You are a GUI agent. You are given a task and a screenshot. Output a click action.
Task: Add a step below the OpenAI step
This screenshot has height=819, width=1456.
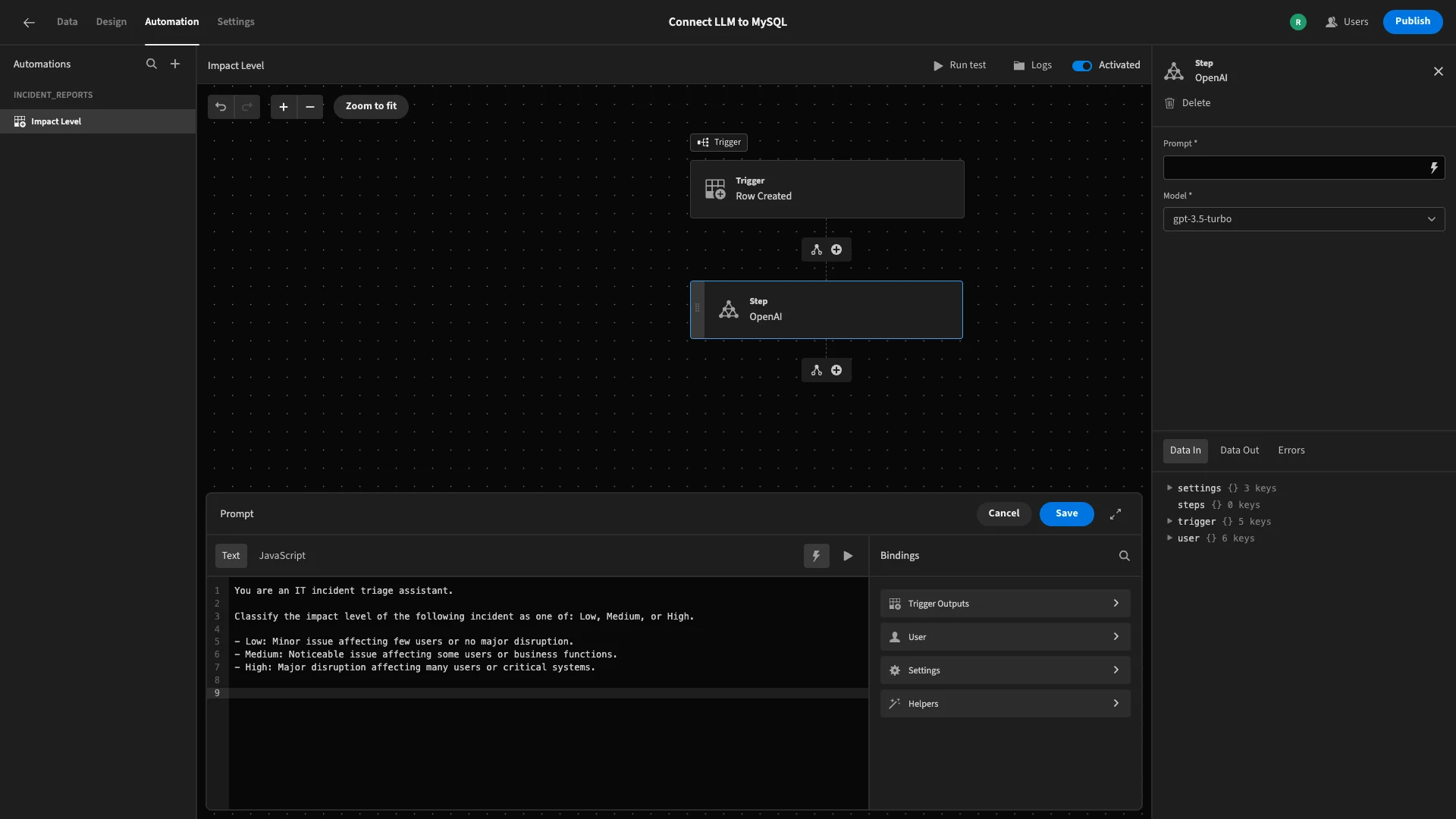(836, 370)
